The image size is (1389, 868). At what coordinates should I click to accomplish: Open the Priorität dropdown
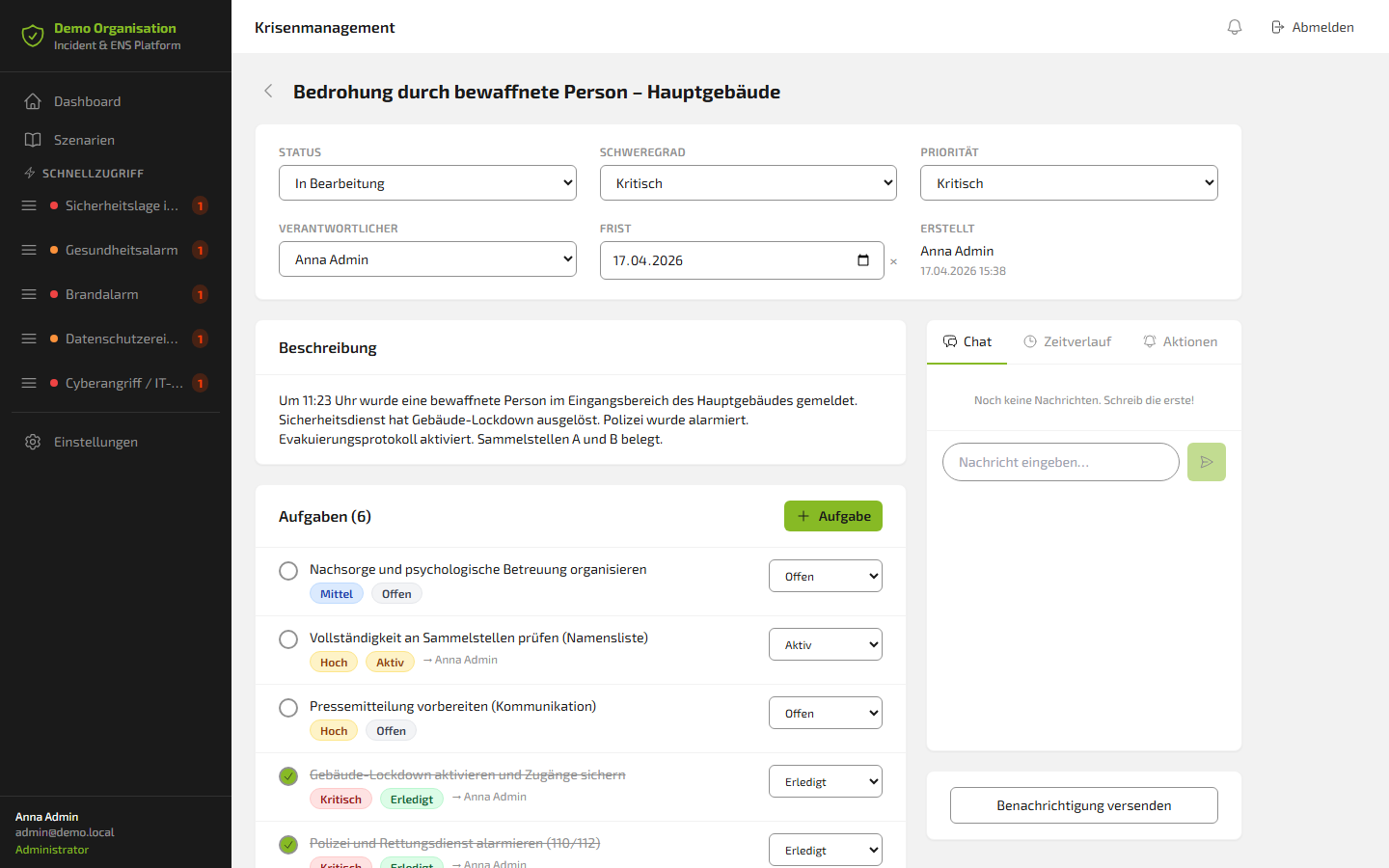click(1069, 183)
